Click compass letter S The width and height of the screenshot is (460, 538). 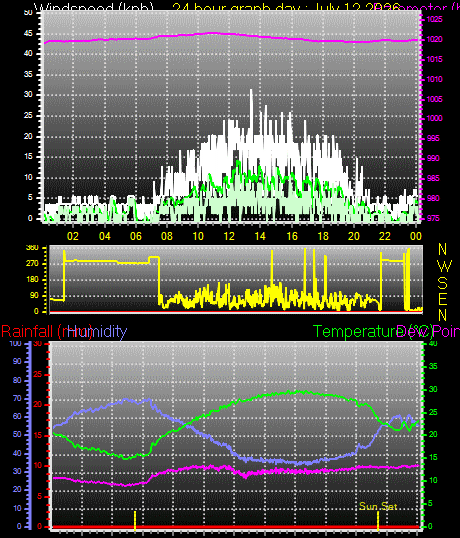(443, 283)
